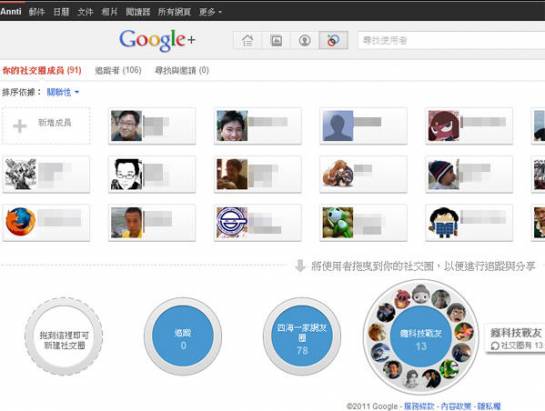Open 所有網頁 in the top navigation bar
Screen dimensions: 545x411
174,12
